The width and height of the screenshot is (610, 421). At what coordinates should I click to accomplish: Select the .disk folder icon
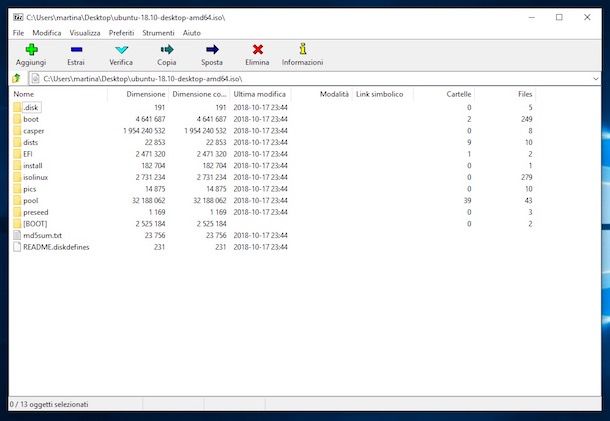(17, 107)
